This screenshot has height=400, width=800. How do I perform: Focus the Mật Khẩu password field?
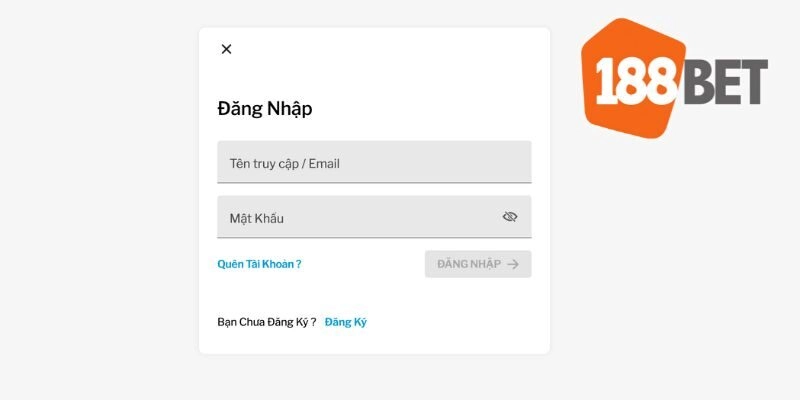360,217
